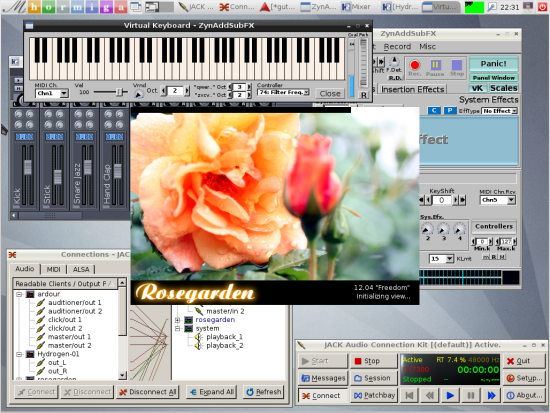Click the Kick channel volume fader
This screenshot has height=413, width=550.
[27, 167]
